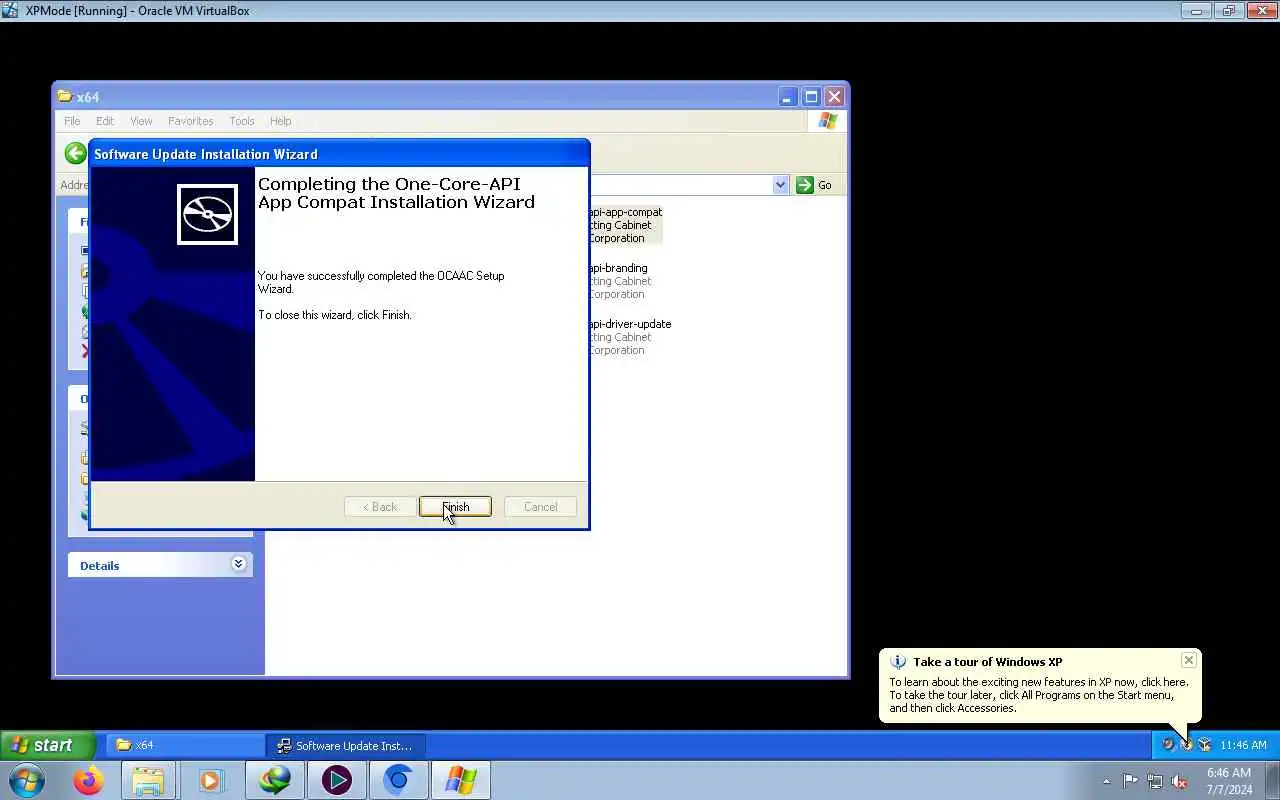Close the Windows XP tour balloon
The width and height of the screenshot is (1280, 800).
pos(1188,660)
